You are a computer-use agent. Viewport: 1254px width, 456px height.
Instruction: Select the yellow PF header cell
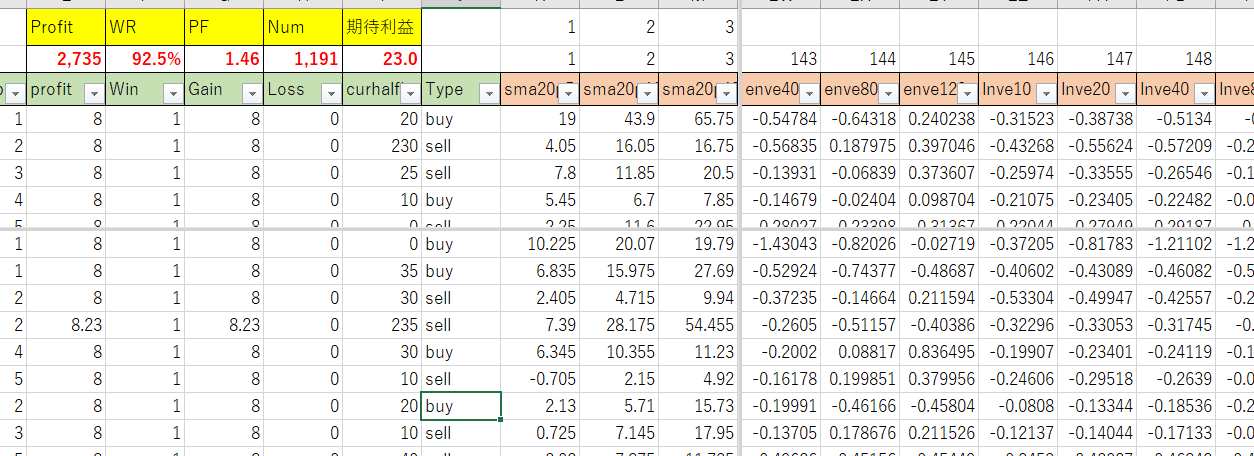pyautogui.click(x=224, y=25)
